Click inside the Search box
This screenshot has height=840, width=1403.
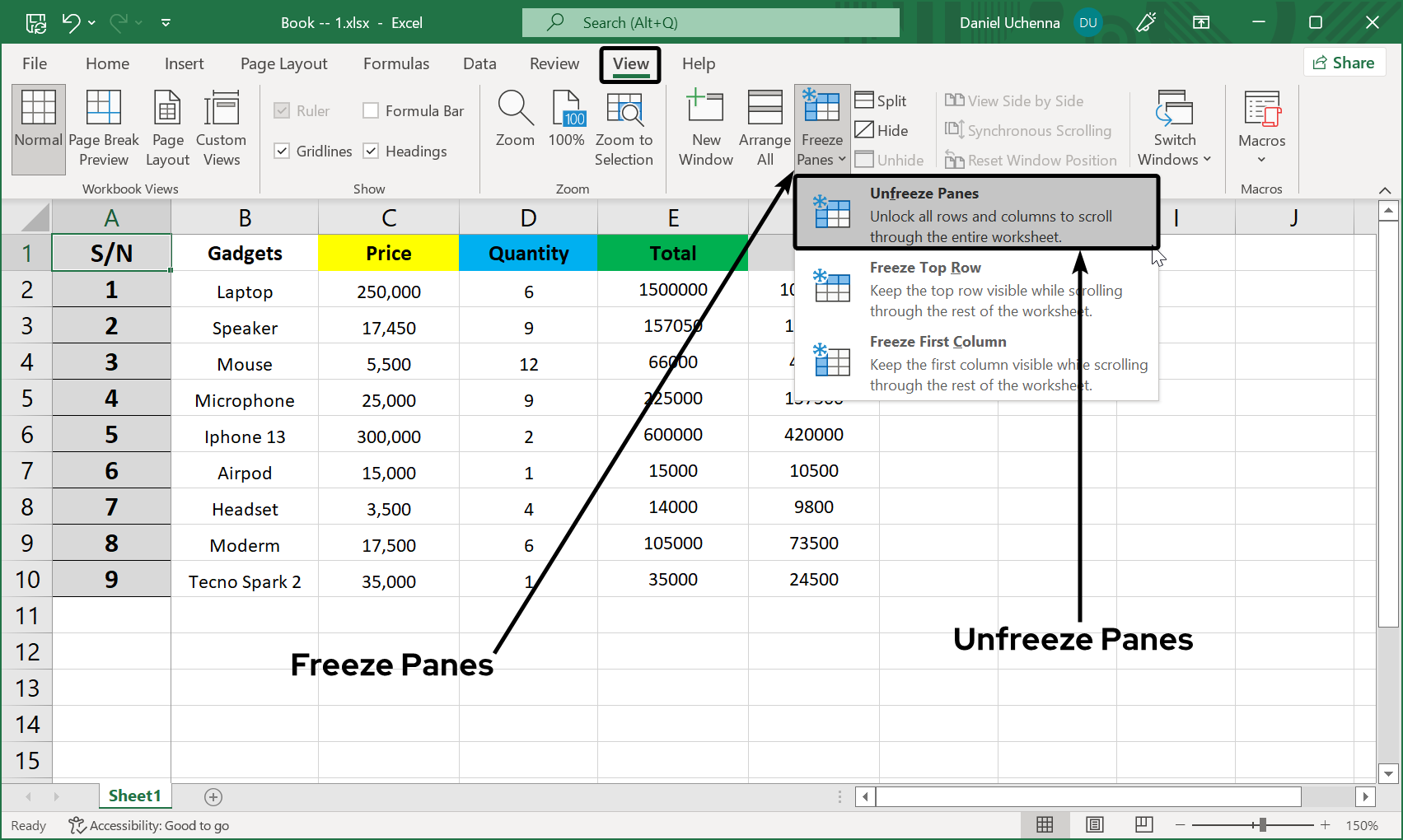coord(711,22)
